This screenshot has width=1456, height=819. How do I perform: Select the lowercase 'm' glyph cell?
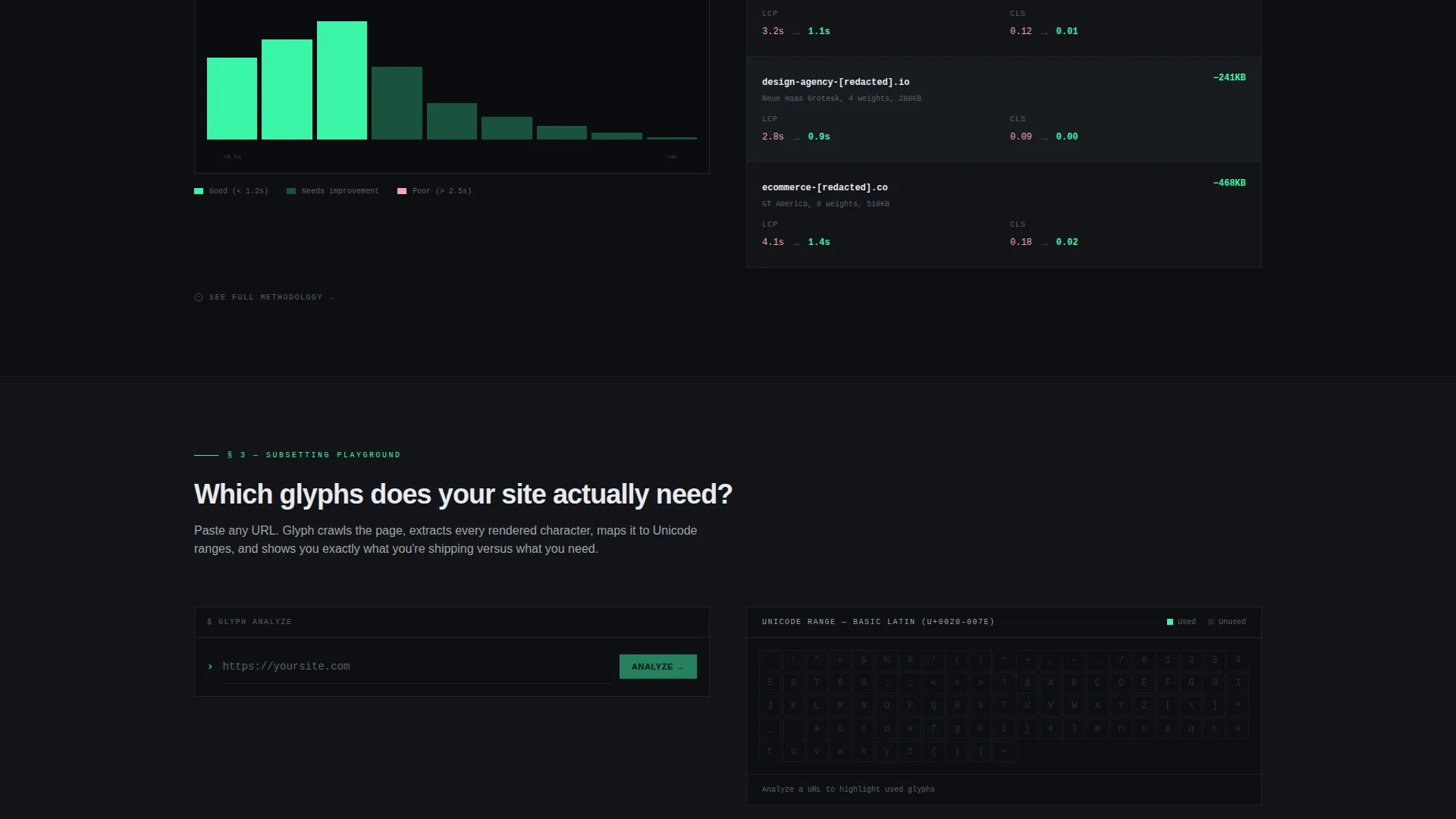click(x=1097, y=728)
